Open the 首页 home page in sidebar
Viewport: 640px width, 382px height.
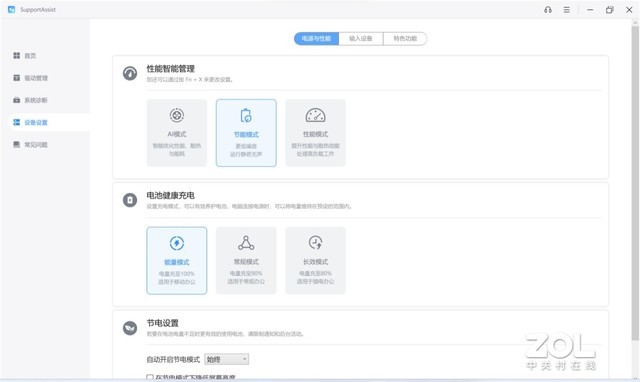(24, 56)
